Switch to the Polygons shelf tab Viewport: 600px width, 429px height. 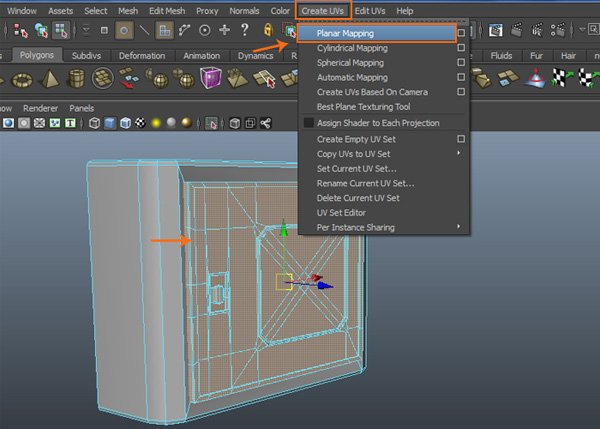point(37,55)
